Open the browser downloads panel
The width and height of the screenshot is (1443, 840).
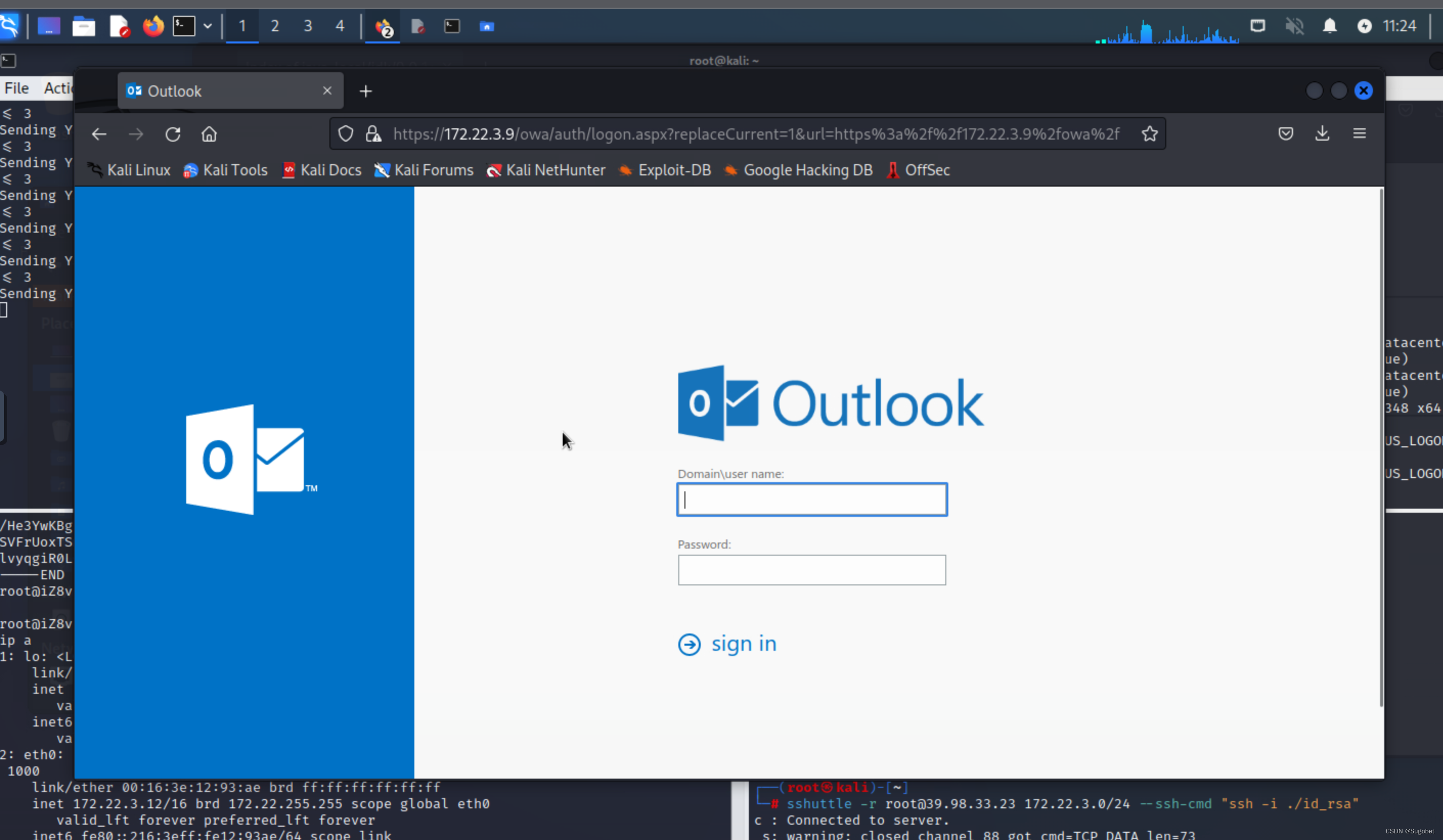pos(1322,134)
